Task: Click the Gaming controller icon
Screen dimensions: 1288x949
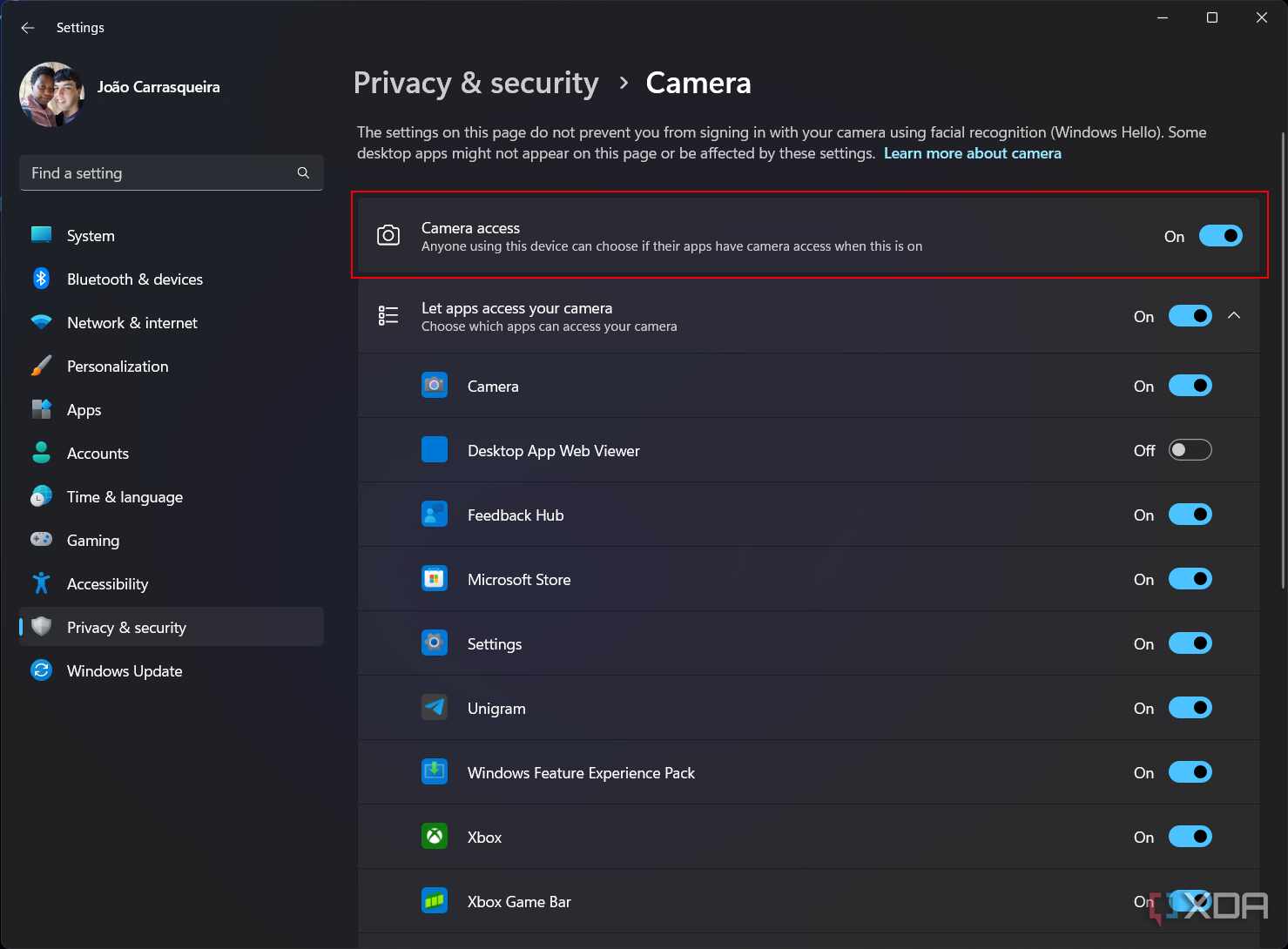Action: [41, 540]
